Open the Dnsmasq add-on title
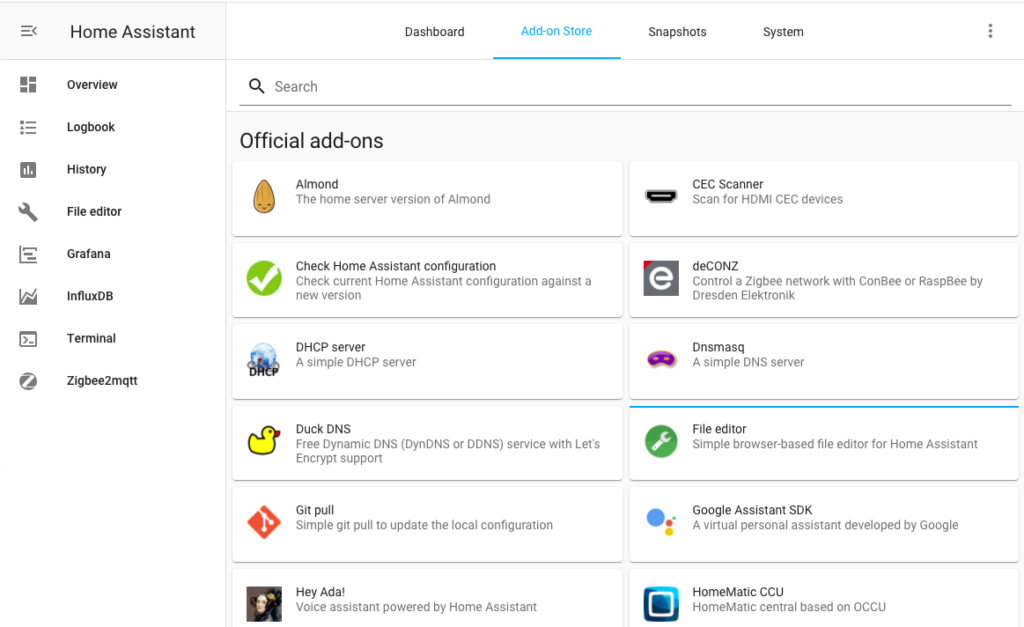The height and width of the screenshot is (627, 1024). (x=718, y=347)
